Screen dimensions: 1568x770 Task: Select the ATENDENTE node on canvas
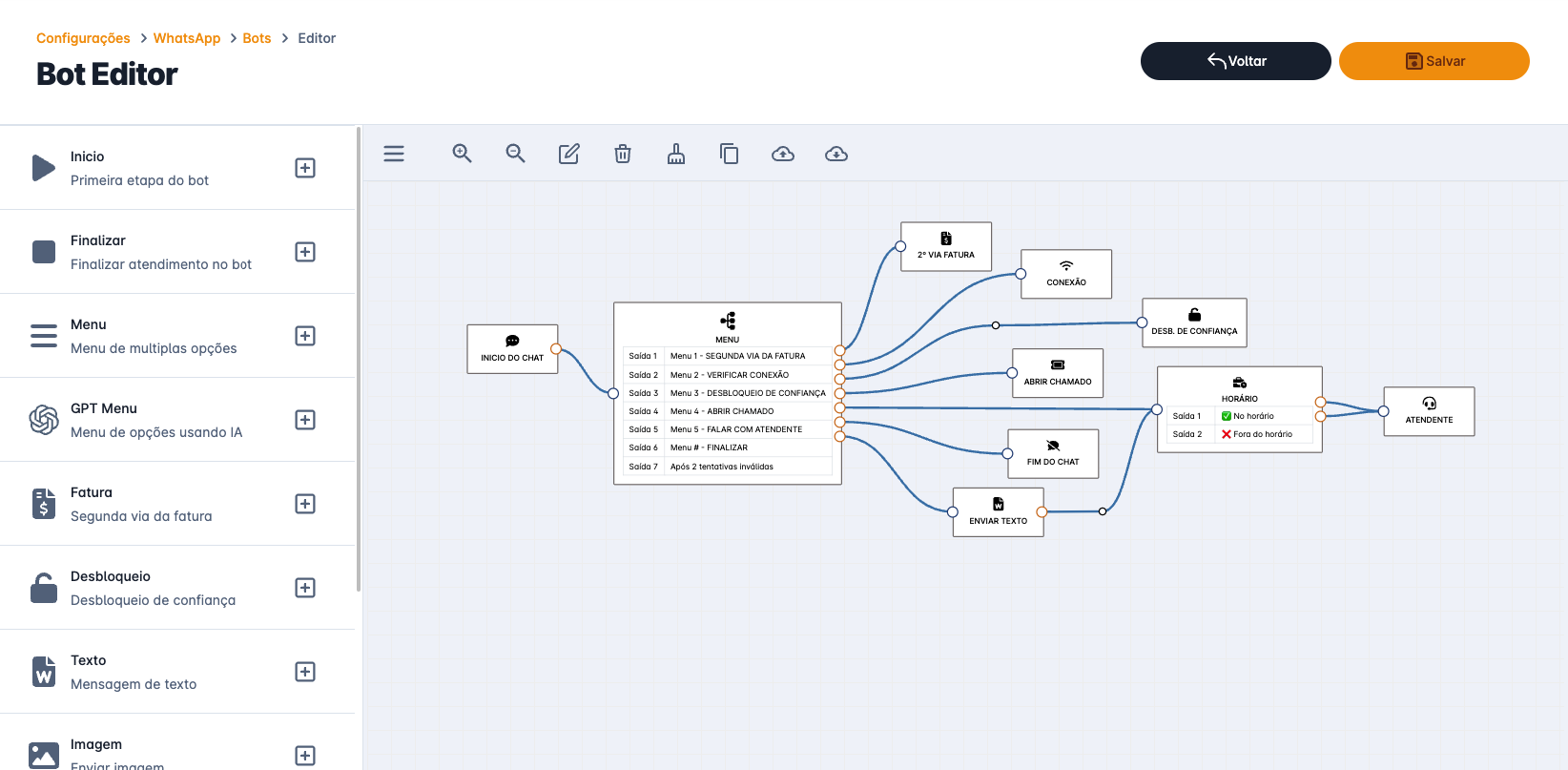coord(1429,411)
